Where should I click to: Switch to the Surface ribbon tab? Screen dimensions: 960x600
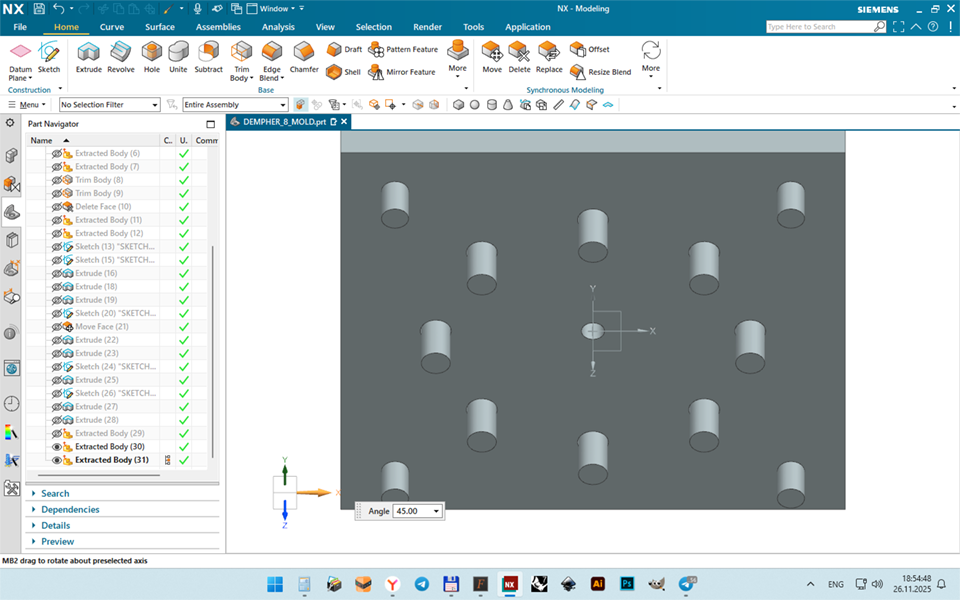click(x=160, y=27)
